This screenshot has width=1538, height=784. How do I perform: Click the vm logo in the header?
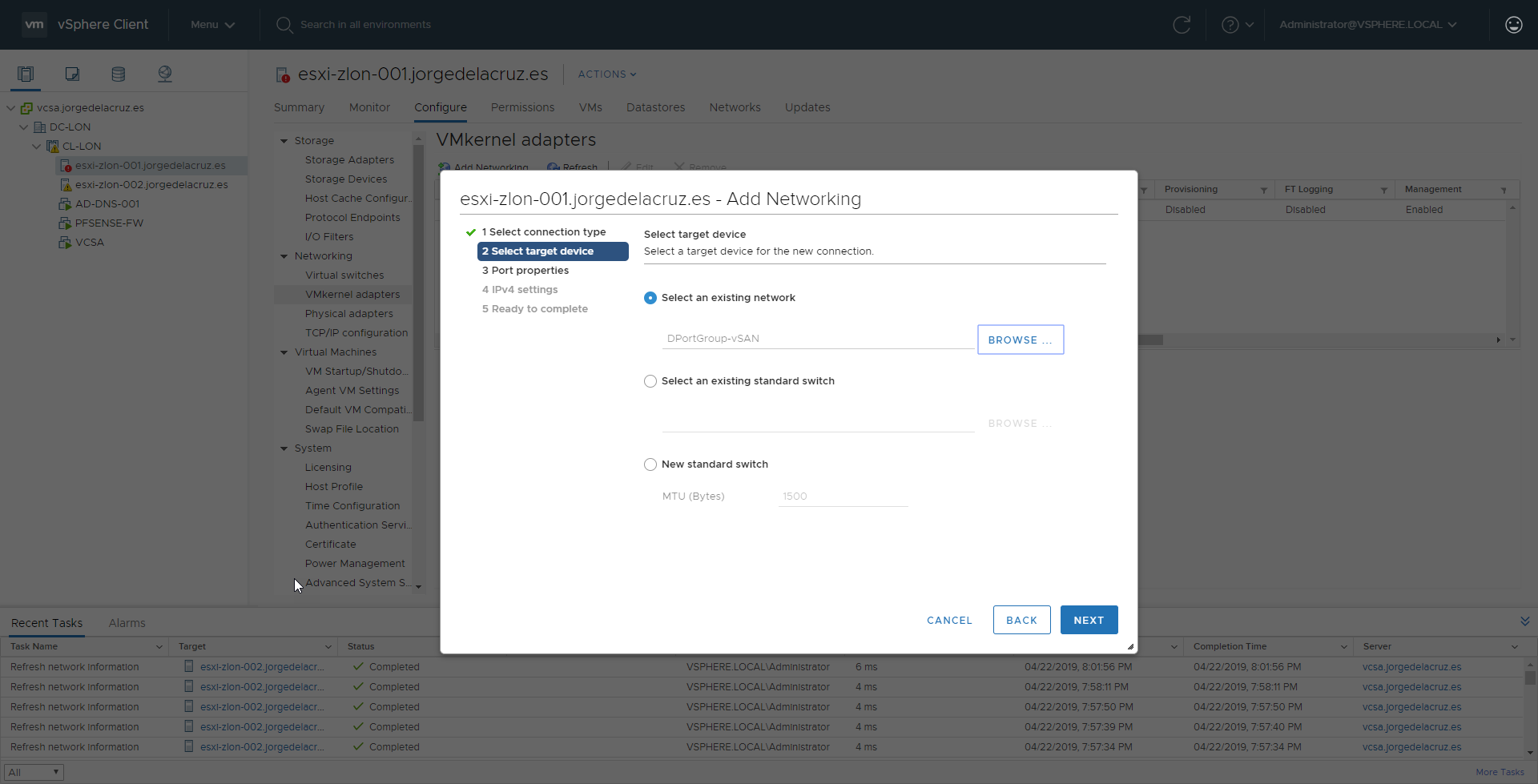34,25
